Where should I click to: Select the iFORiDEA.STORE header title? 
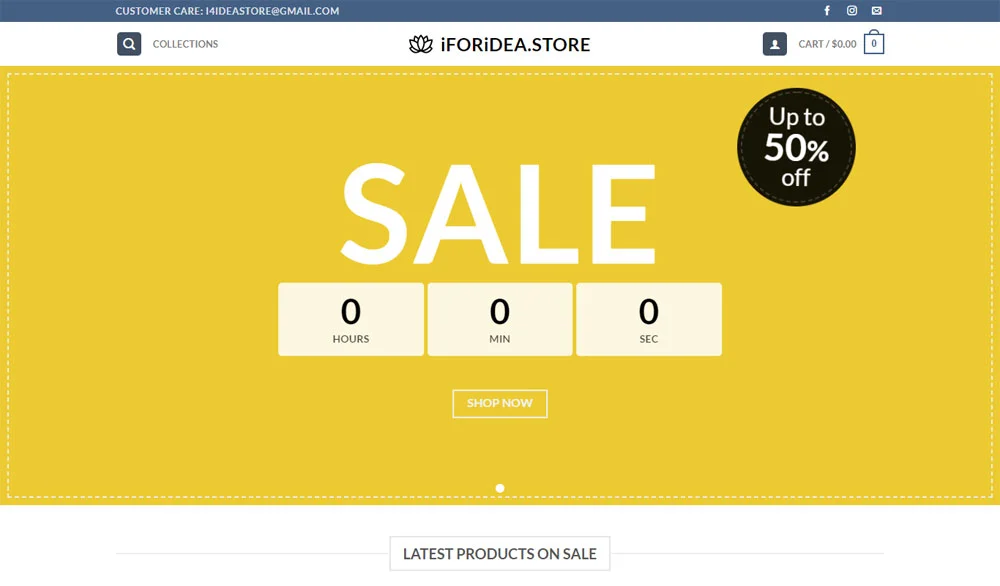(516, 43)
